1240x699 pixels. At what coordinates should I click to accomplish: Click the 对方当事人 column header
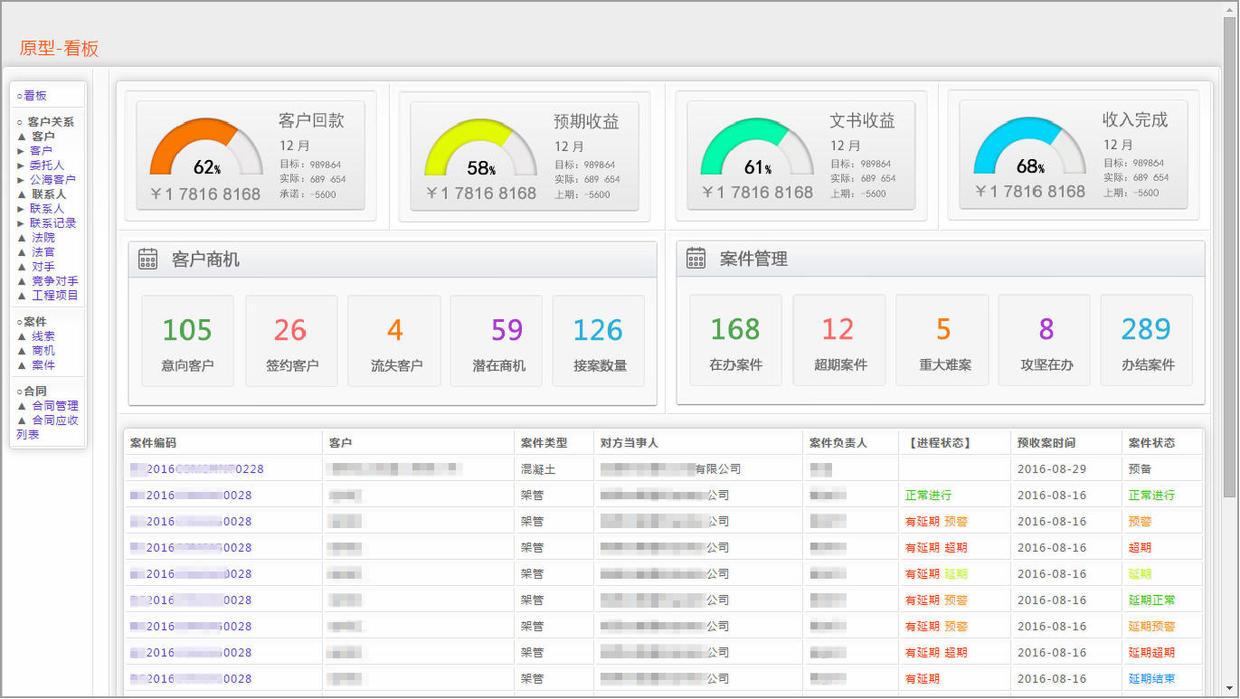pos(629,443)
